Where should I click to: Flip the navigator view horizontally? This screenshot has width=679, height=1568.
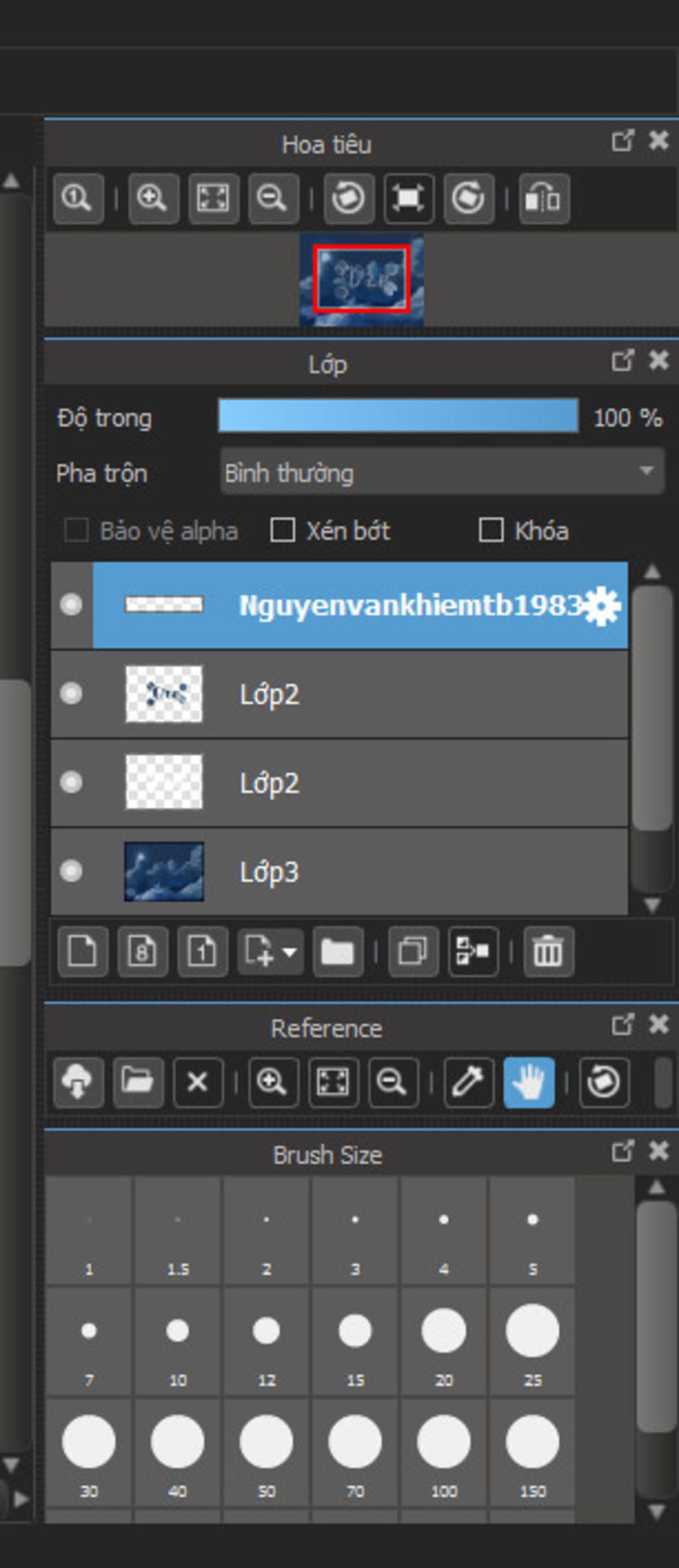pos(543,198)
